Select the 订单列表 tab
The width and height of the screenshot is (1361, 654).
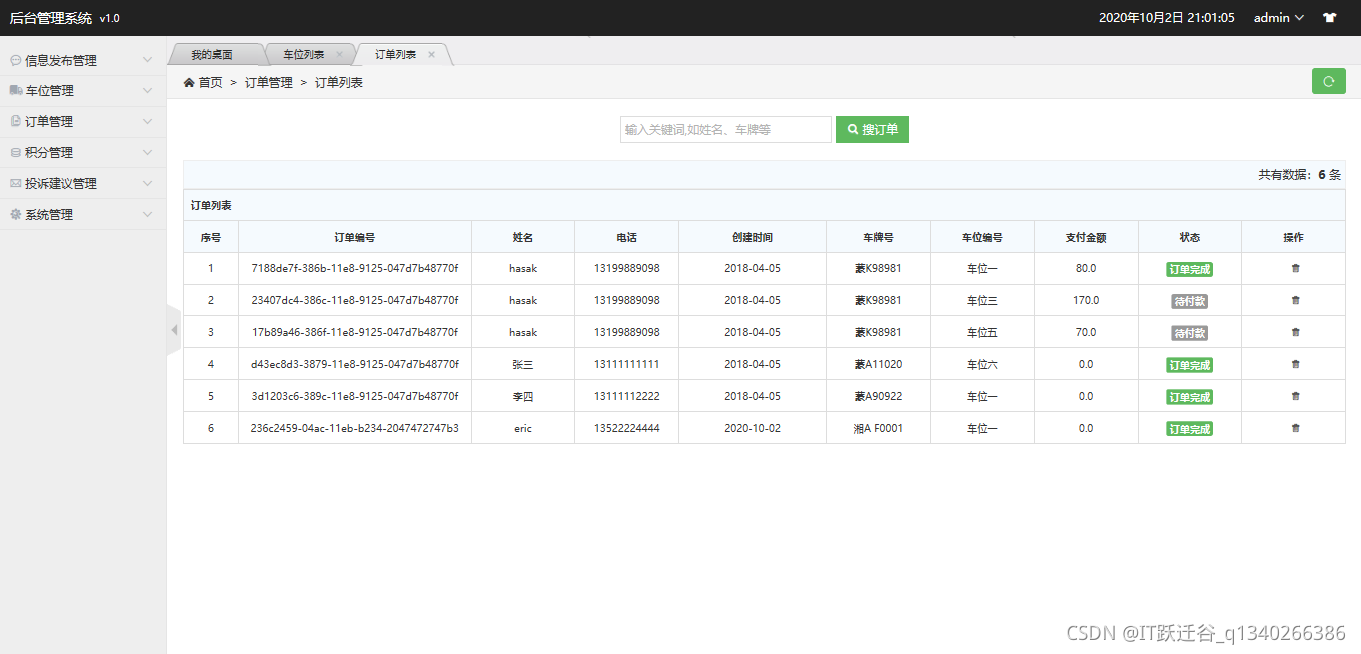(396, 54)
